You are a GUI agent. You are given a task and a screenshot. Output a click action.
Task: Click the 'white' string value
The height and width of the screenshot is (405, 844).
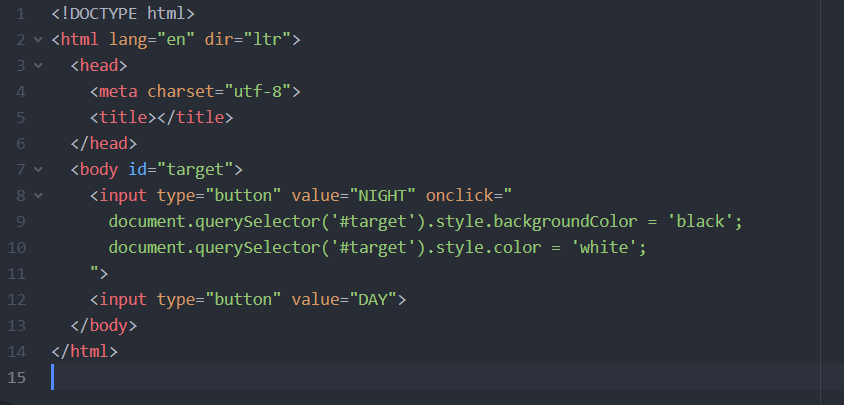[x=604, y=247]
